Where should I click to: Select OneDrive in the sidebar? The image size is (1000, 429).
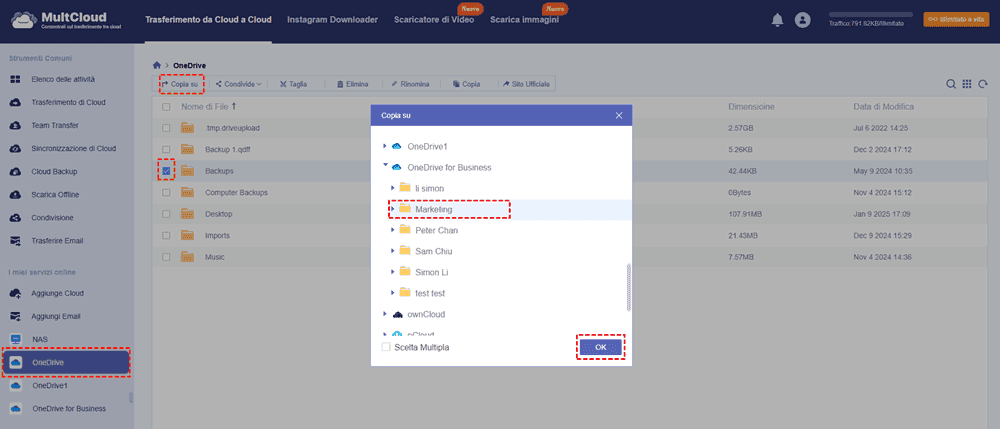(x=65, y=363)
